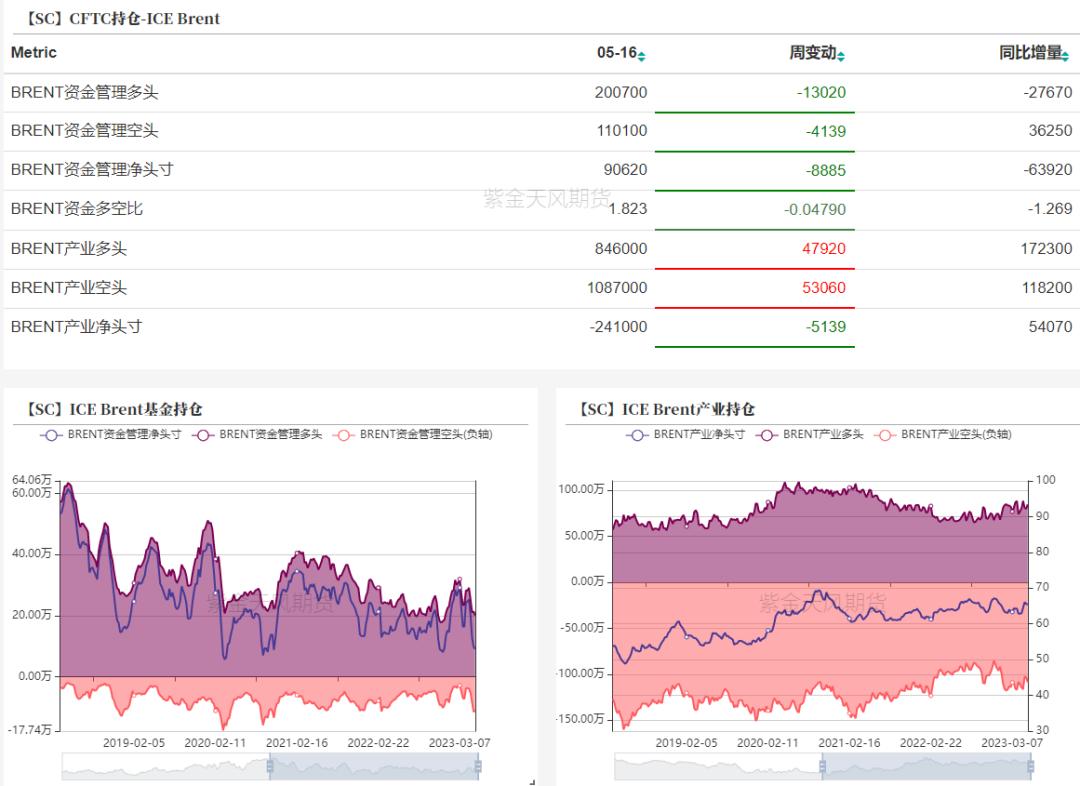Hide BRENT产业多头 series in legend
The image size is (1080, 786).
[810, 434]
